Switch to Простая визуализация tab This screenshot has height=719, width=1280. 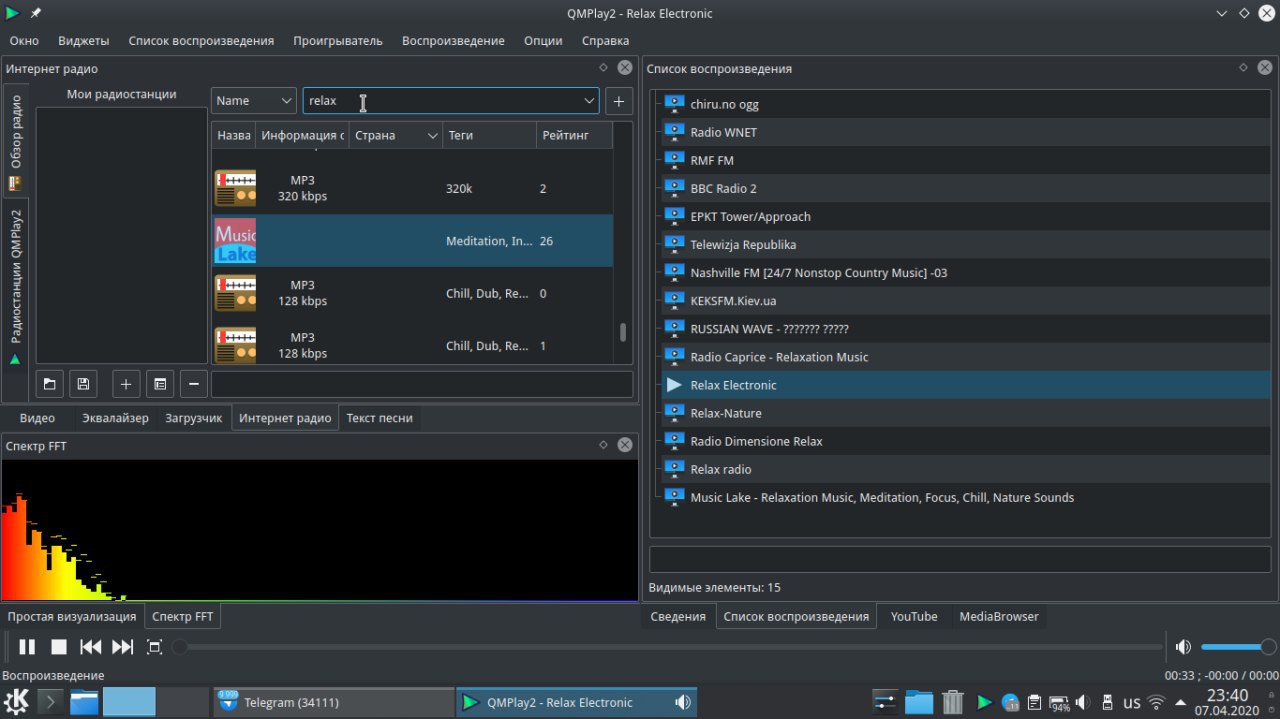coord(72,617)
